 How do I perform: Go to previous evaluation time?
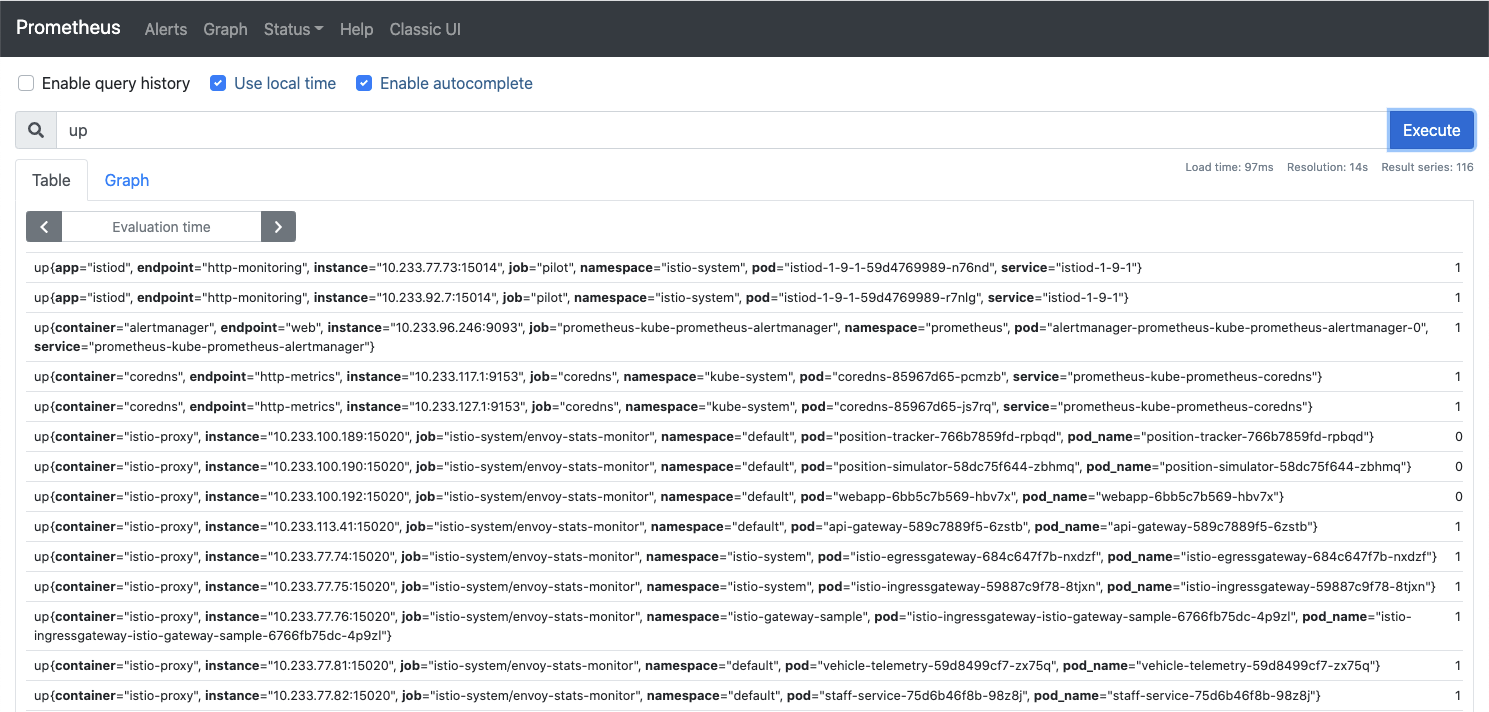[44, 227]
